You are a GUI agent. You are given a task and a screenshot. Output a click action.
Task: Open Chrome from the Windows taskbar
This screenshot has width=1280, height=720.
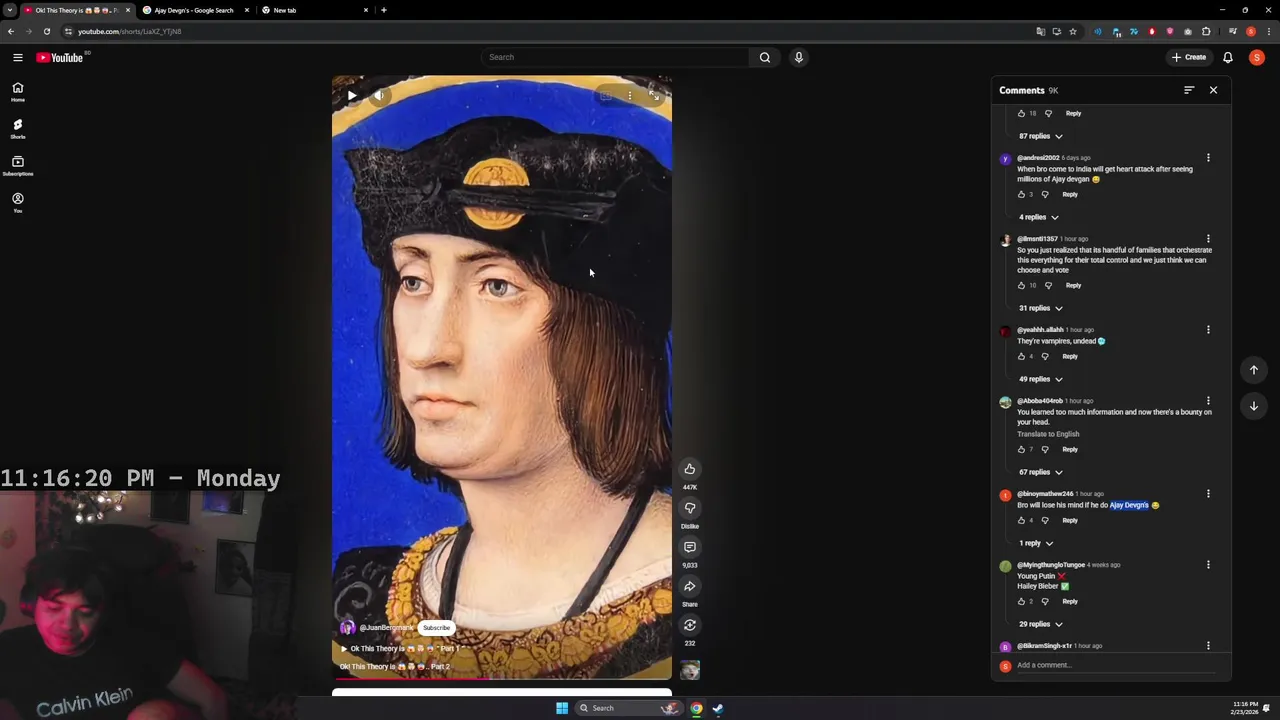point(696,708)
